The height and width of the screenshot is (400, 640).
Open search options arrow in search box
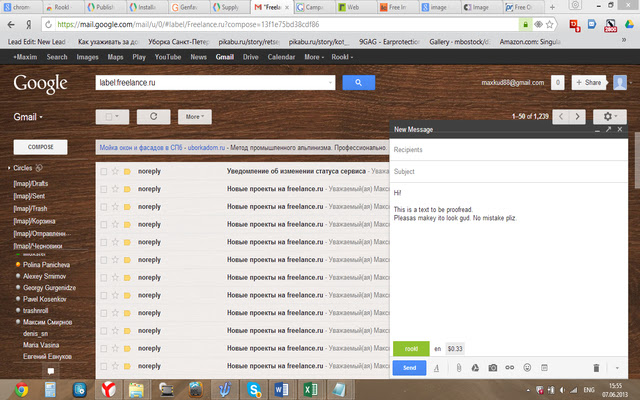tap(330, 82)
